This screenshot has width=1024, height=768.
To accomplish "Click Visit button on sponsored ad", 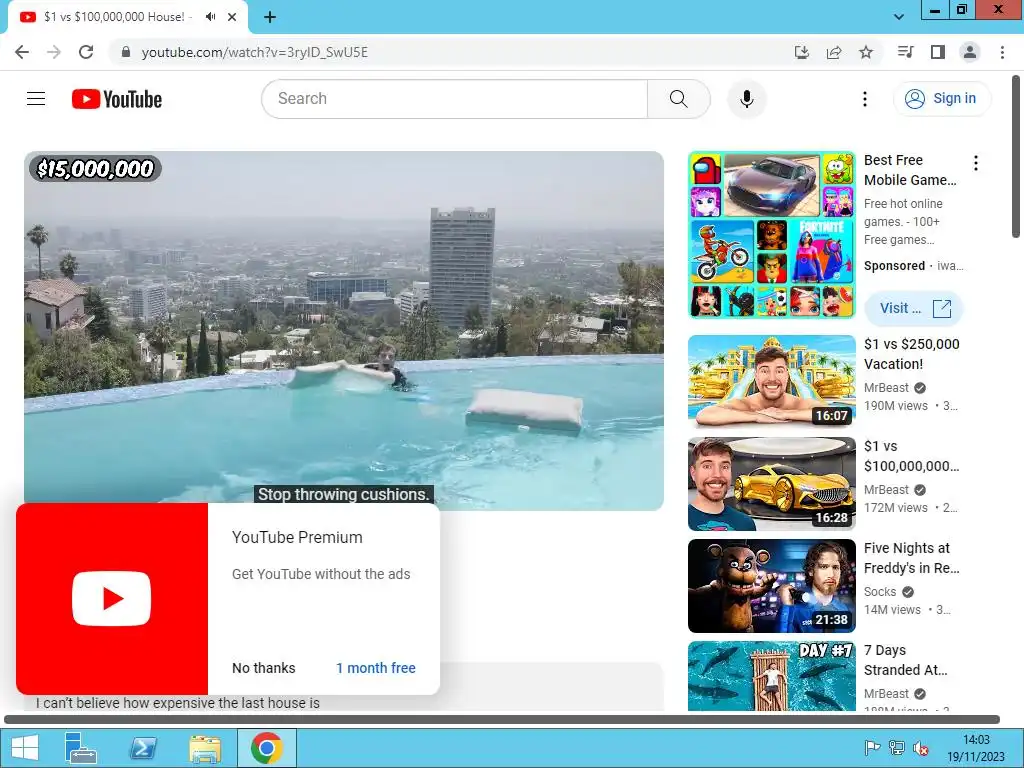I will [x=914, y=308].
